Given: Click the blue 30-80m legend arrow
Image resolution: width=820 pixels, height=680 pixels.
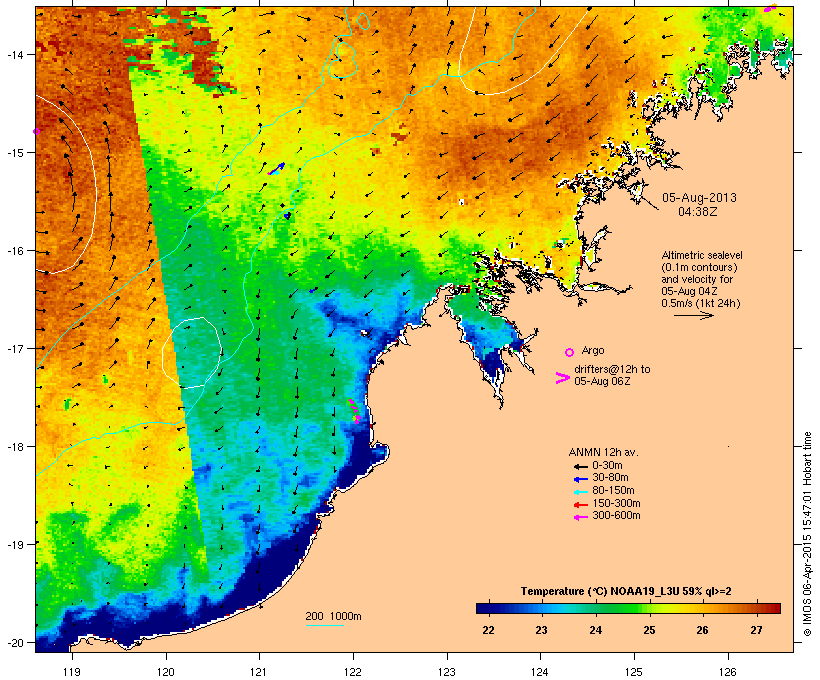Looking at the screenshot, I should 580,479.
